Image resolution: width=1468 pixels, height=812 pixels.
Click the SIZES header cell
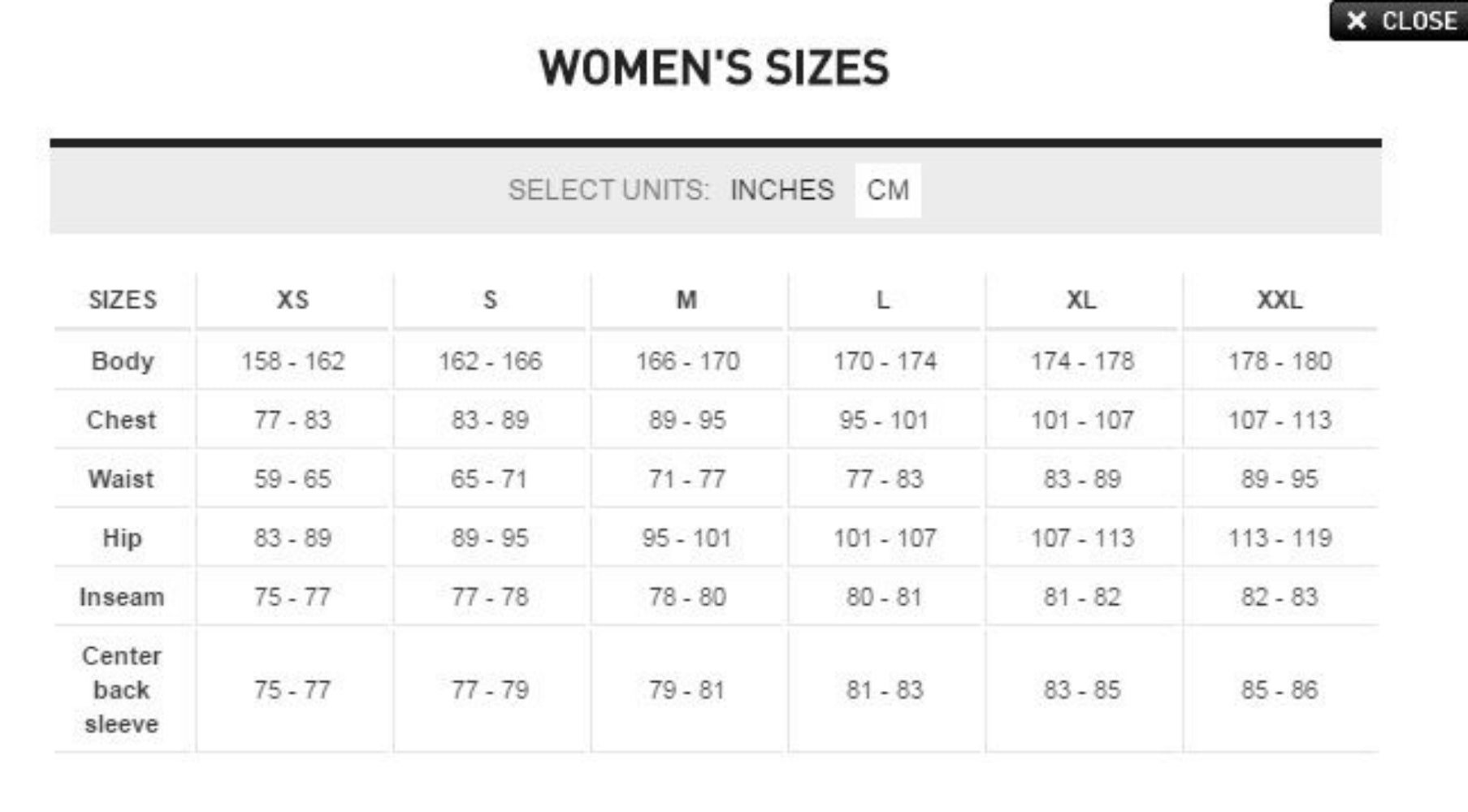point(123,300)
